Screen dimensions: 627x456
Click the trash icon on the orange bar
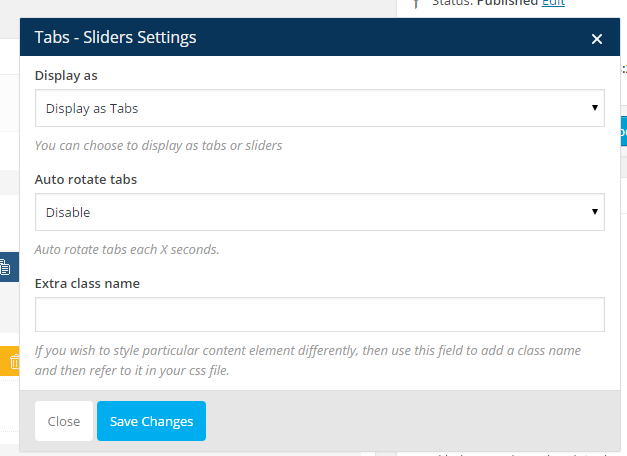click(x=14, y=361)
